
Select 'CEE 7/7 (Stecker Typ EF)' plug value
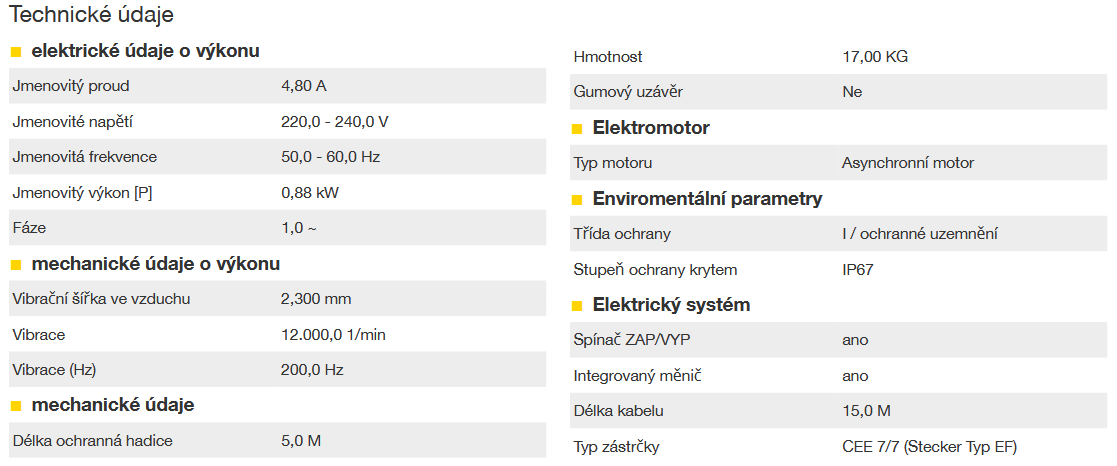pyautogui.click(x=929, y=447)
